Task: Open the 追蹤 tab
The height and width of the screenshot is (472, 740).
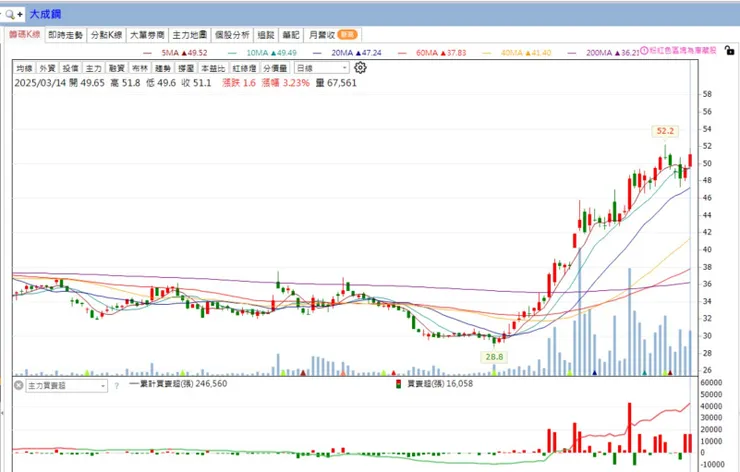Action: [x=266, y=35]
